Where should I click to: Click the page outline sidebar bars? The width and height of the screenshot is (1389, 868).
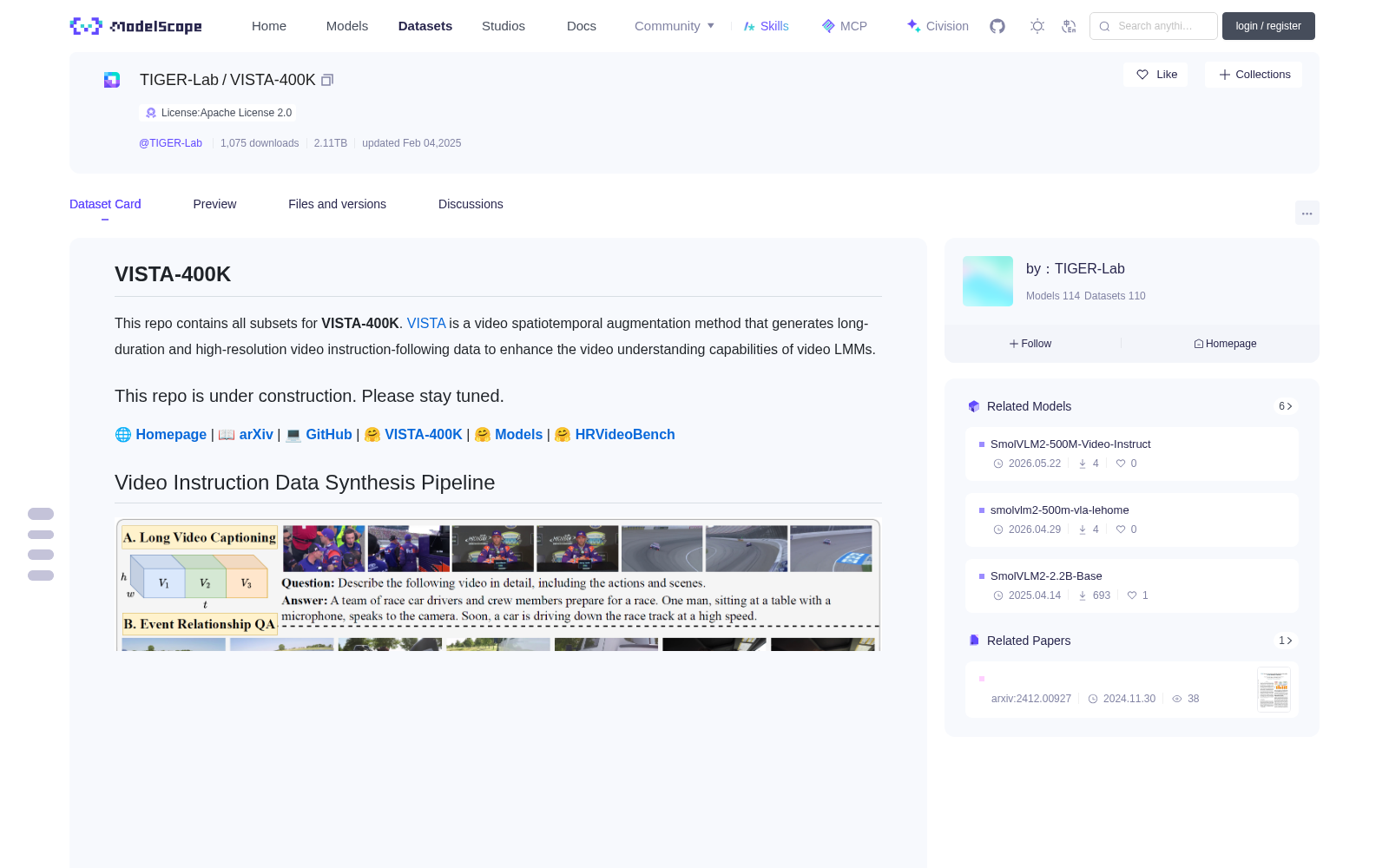click(x=41, y=544)
